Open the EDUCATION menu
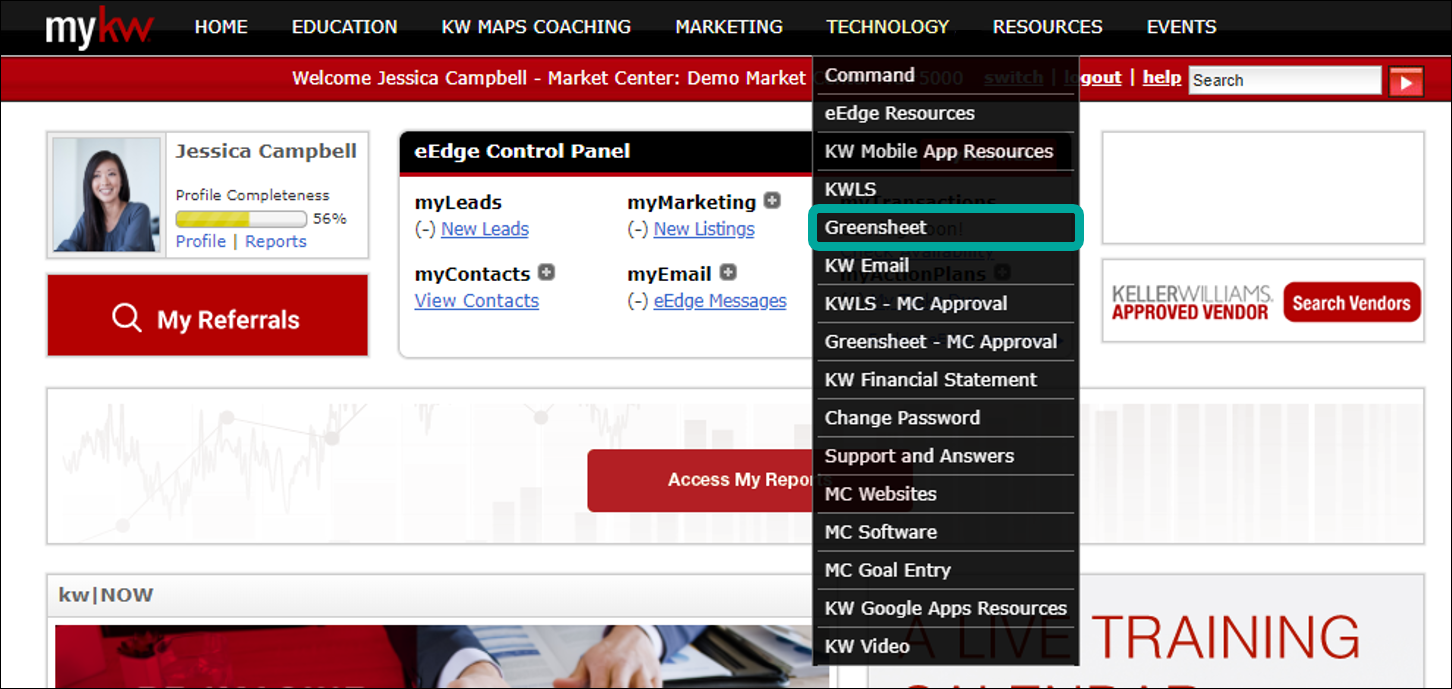This screenshot has width=1452, height=689. pos(344,27)
